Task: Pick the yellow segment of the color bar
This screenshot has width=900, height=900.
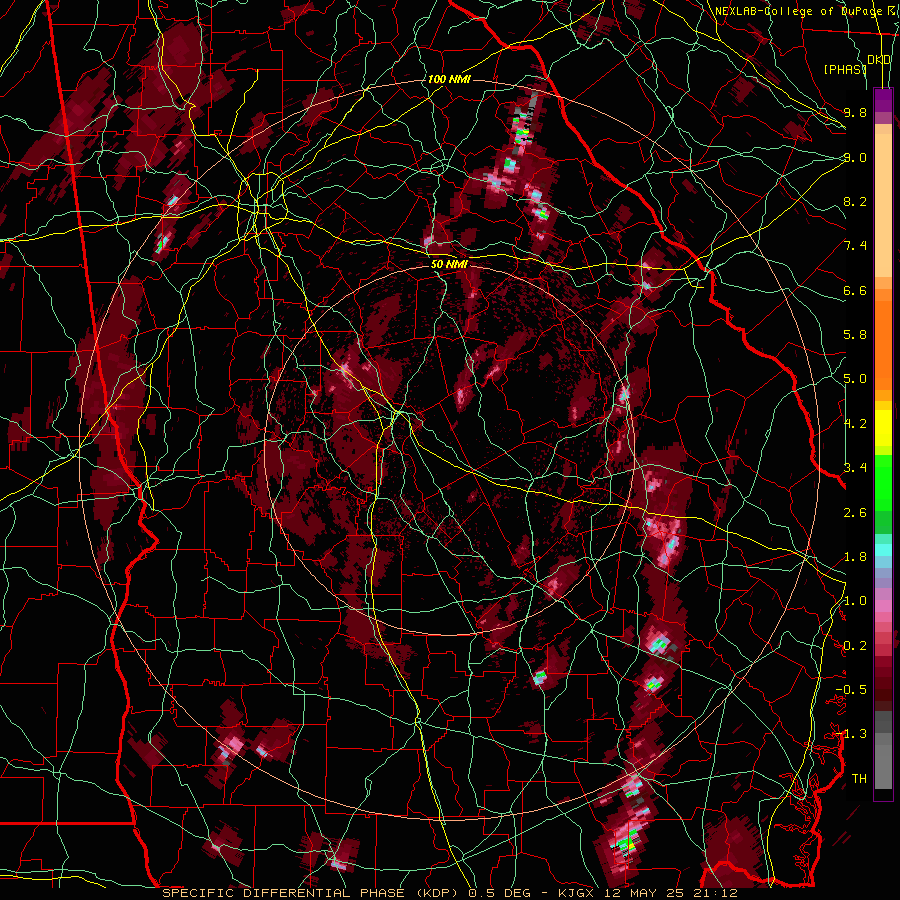Action: 883,427
